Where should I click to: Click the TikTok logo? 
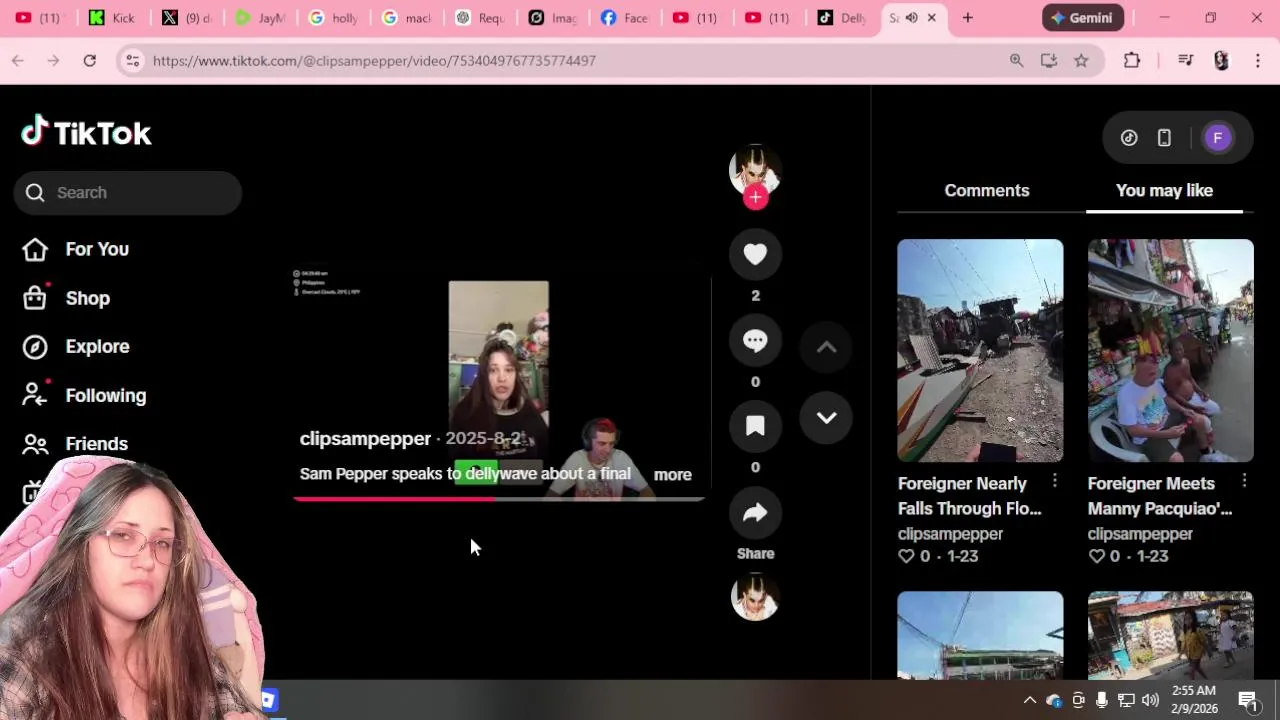86,132
